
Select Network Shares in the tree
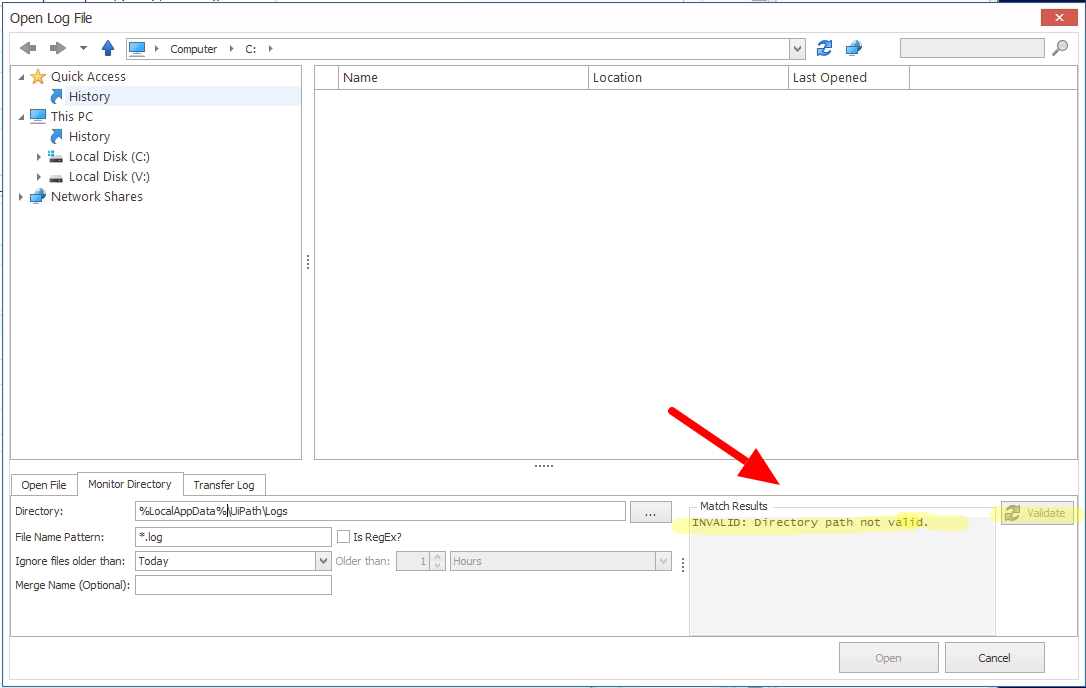(x=96, y=197)
